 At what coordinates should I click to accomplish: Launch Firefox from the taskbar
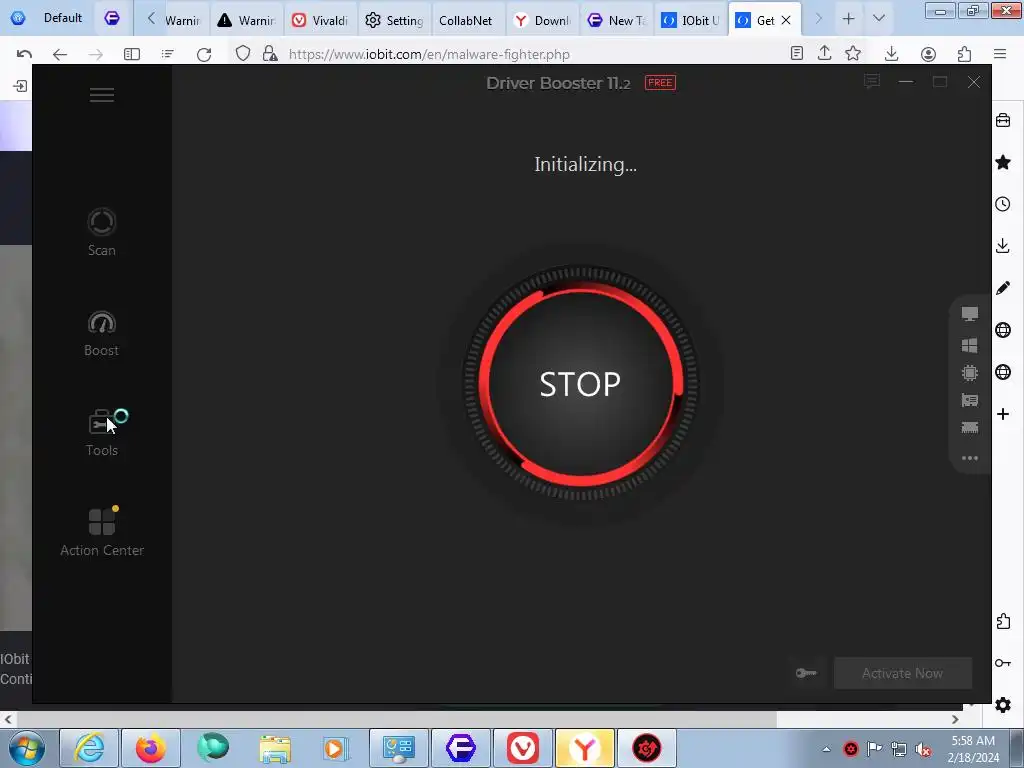click(x=151, y=748)
